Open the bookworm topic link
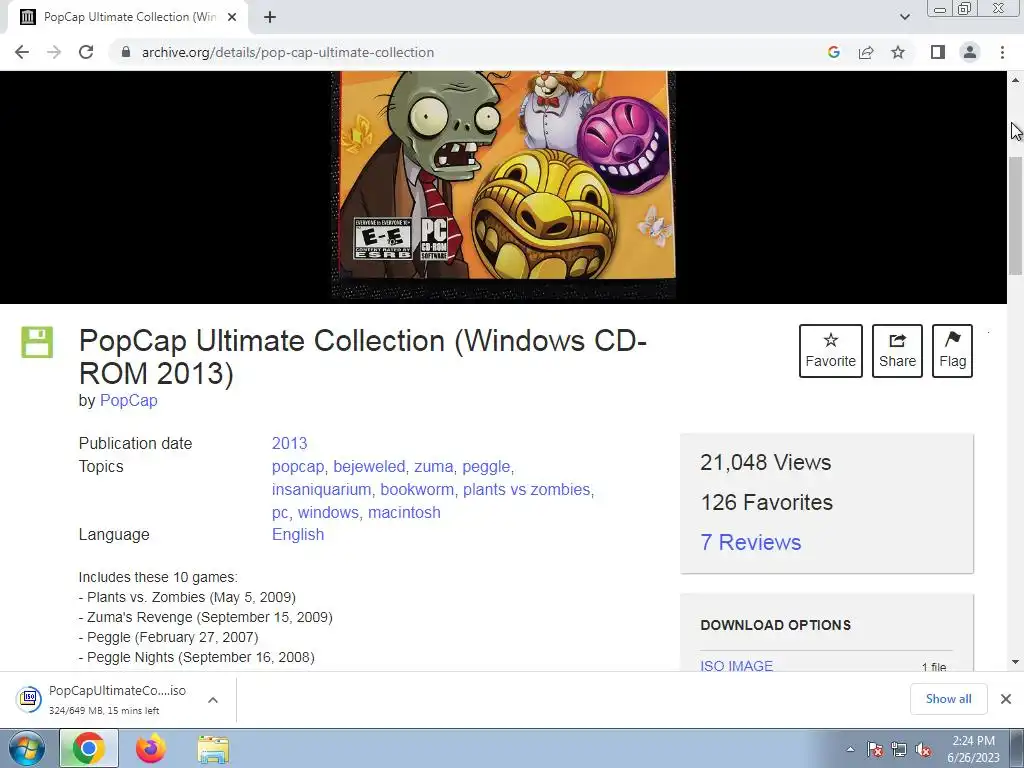 coord(419,490)
